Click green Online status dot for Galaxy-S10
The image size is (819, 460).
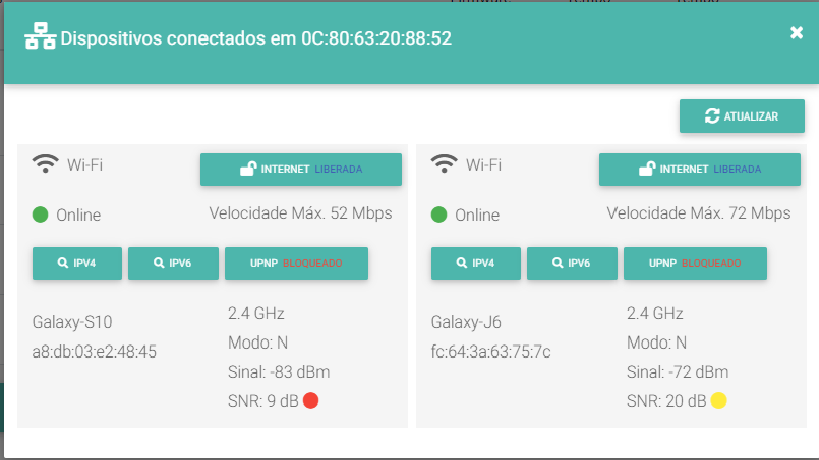(41, 215)
